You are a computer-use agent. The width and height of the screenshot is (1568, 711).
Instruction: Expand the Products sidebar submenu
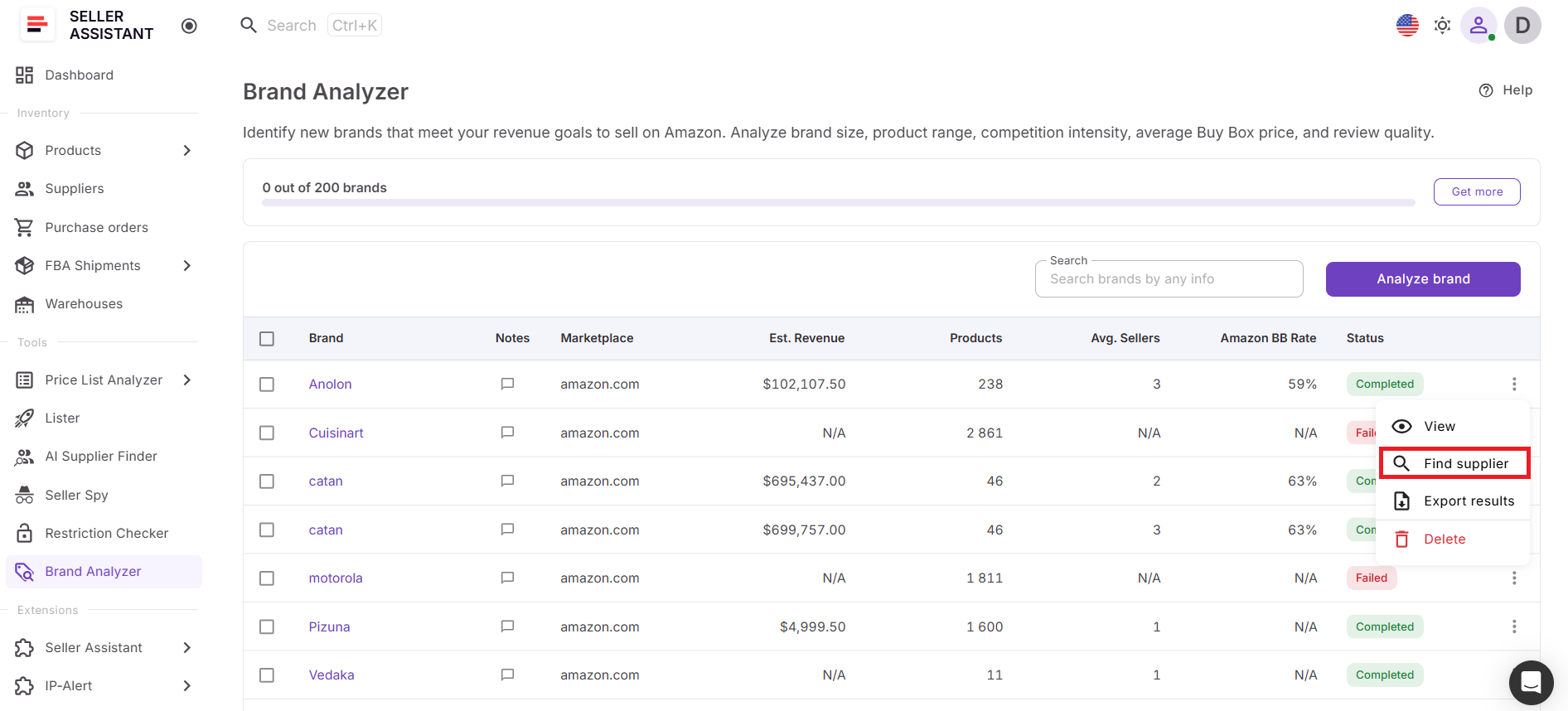coord(187,150)
